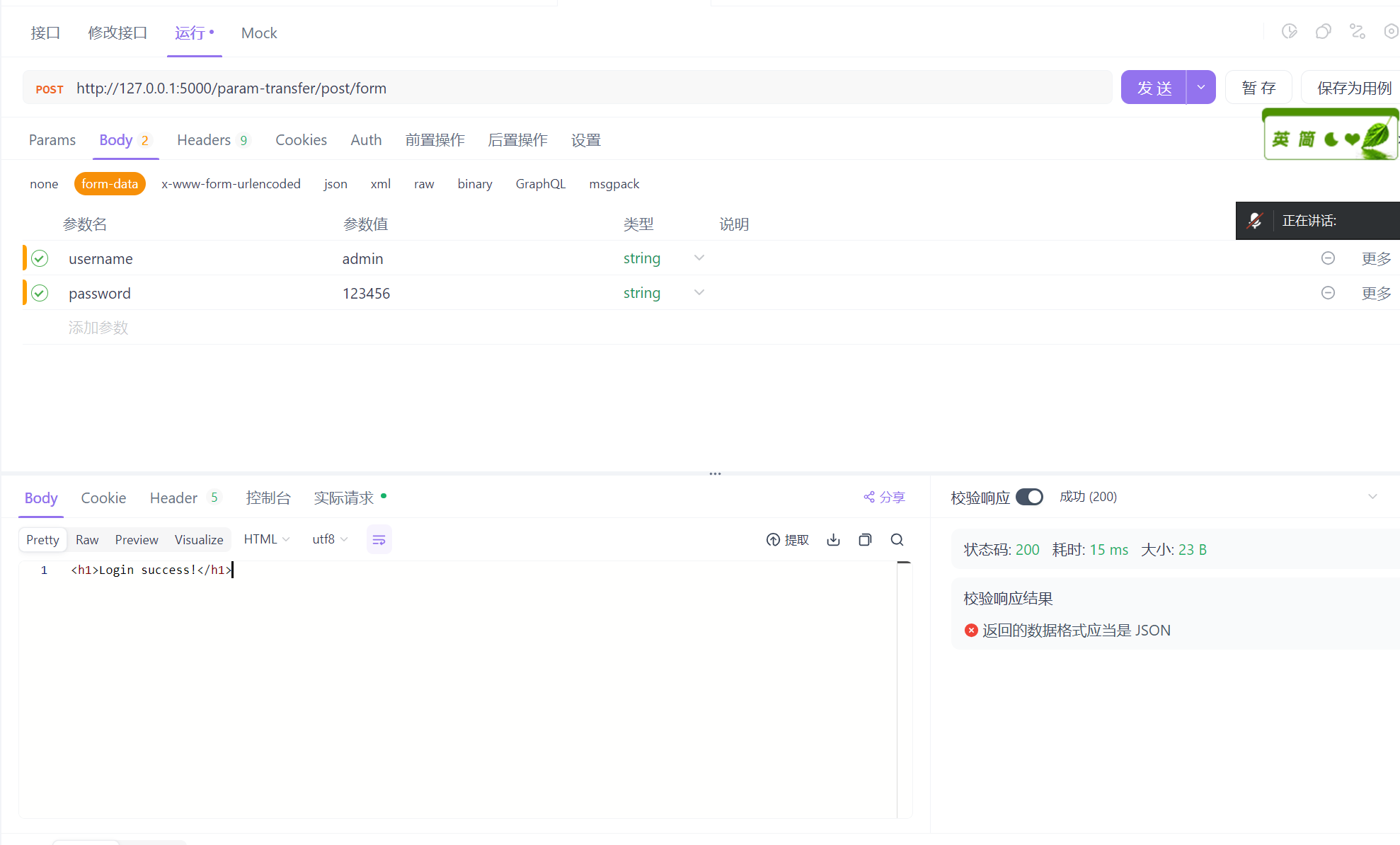1400x845 pixels.
Task: Uncheck the username parameter checkbox
Action: [40, 258]
